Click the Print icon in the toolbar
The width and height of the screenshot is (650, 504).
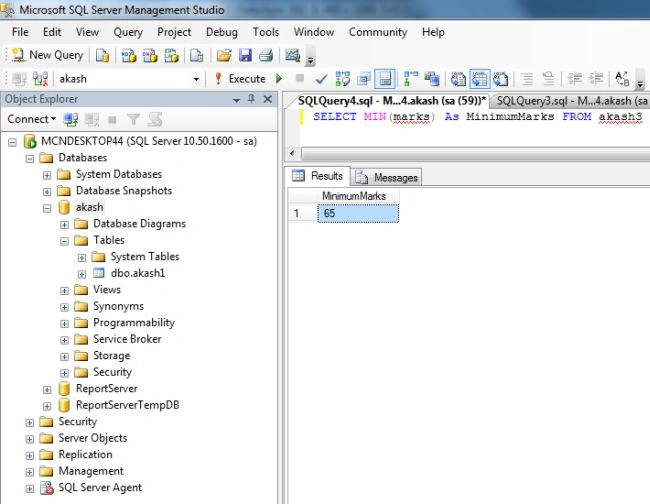pos(266,55)
